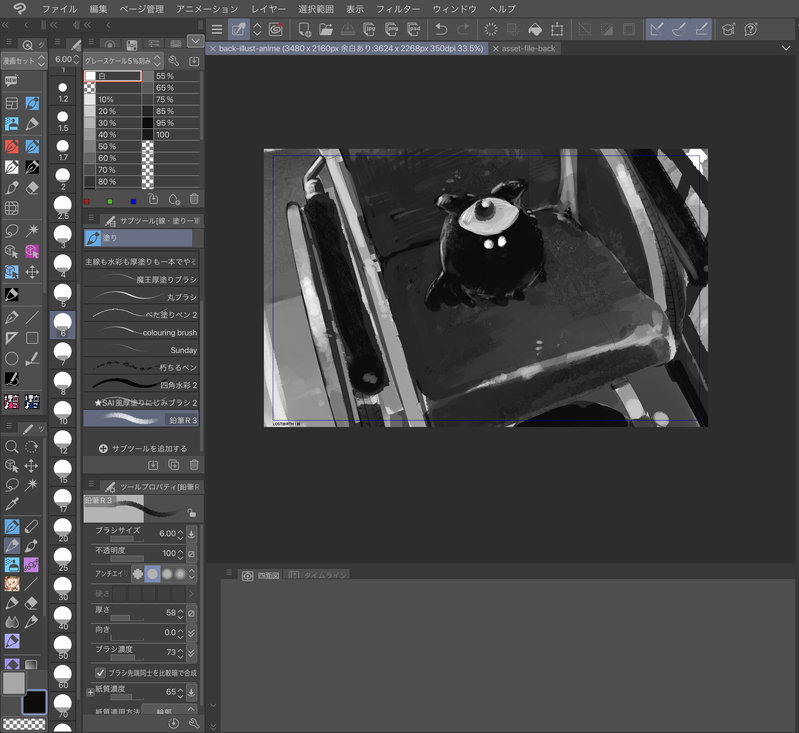Click the Open file folder icon
799x733 pixels.
326,30
